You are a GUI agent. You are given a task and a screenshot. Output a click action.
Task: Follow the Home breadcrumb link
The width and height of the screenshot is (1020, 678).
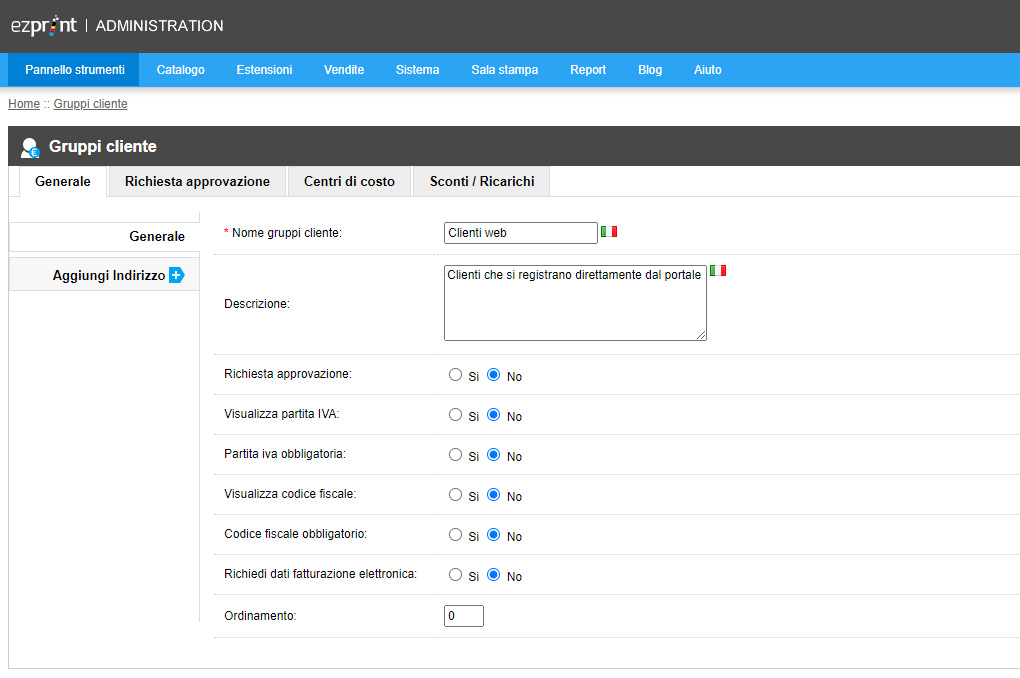pos(24,104)
